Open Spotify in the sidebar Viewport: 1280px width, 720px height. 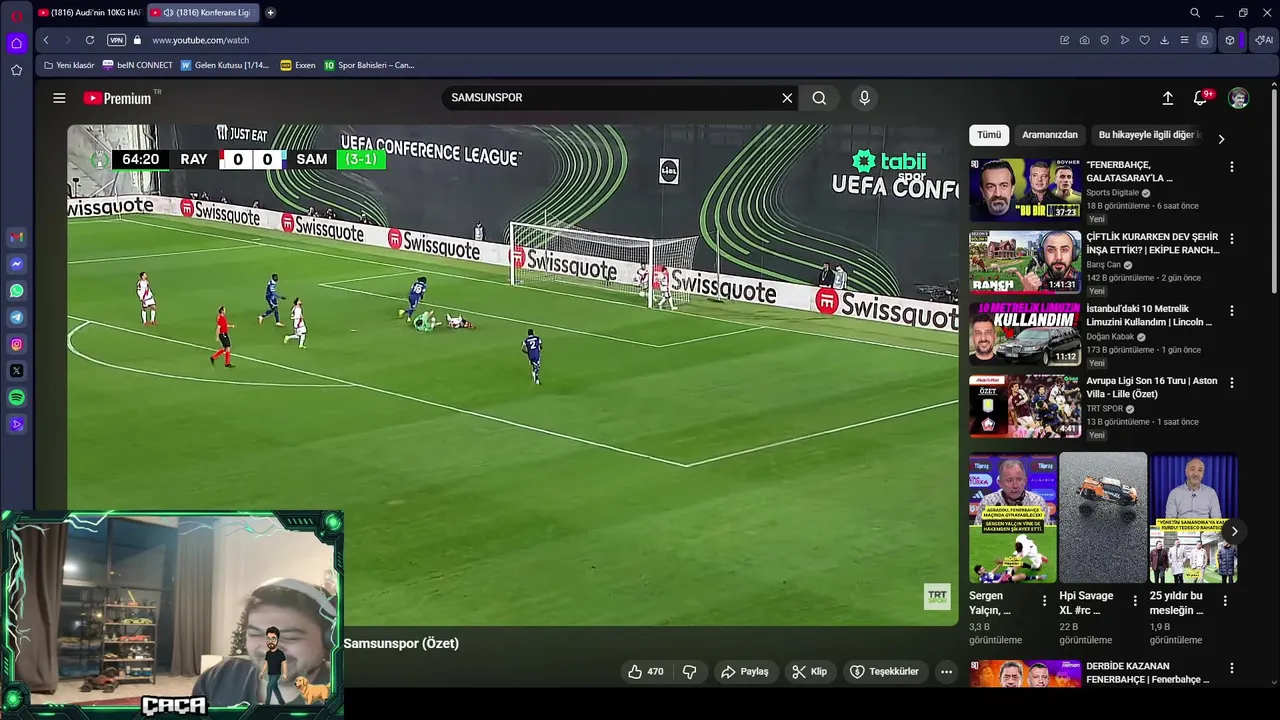coord(16,397)
